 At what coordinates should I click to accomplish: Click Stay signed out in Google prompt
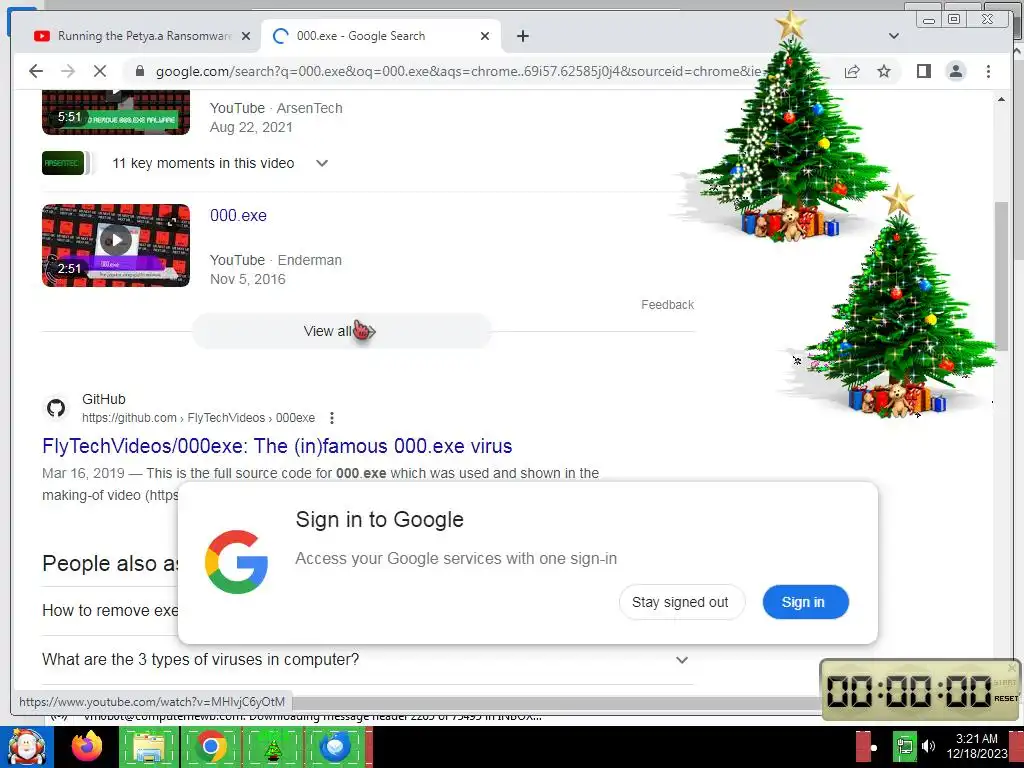click(x=680, y=602)
